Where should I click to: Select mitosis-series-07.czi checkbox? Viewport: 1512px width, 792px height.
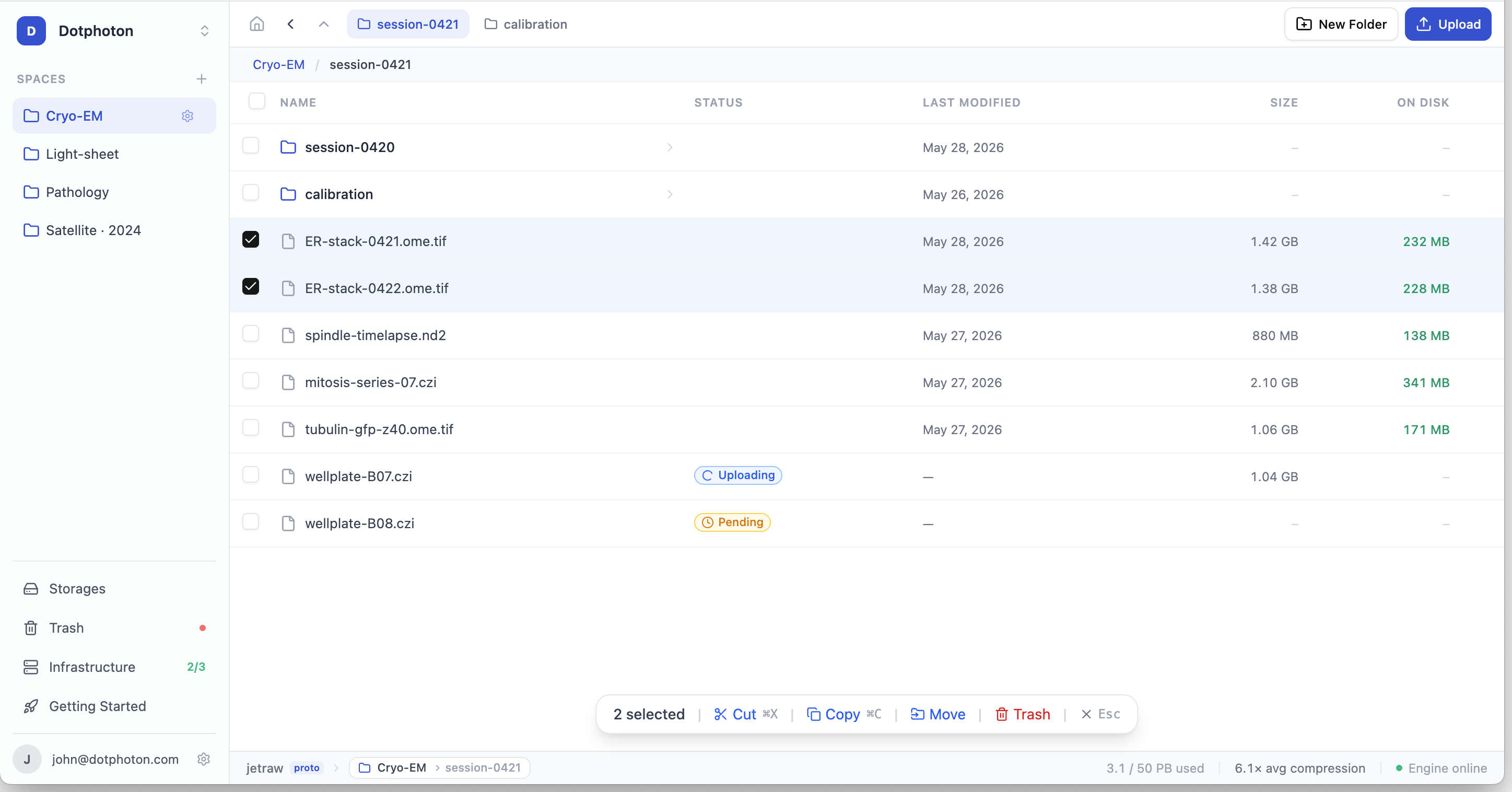251,380
